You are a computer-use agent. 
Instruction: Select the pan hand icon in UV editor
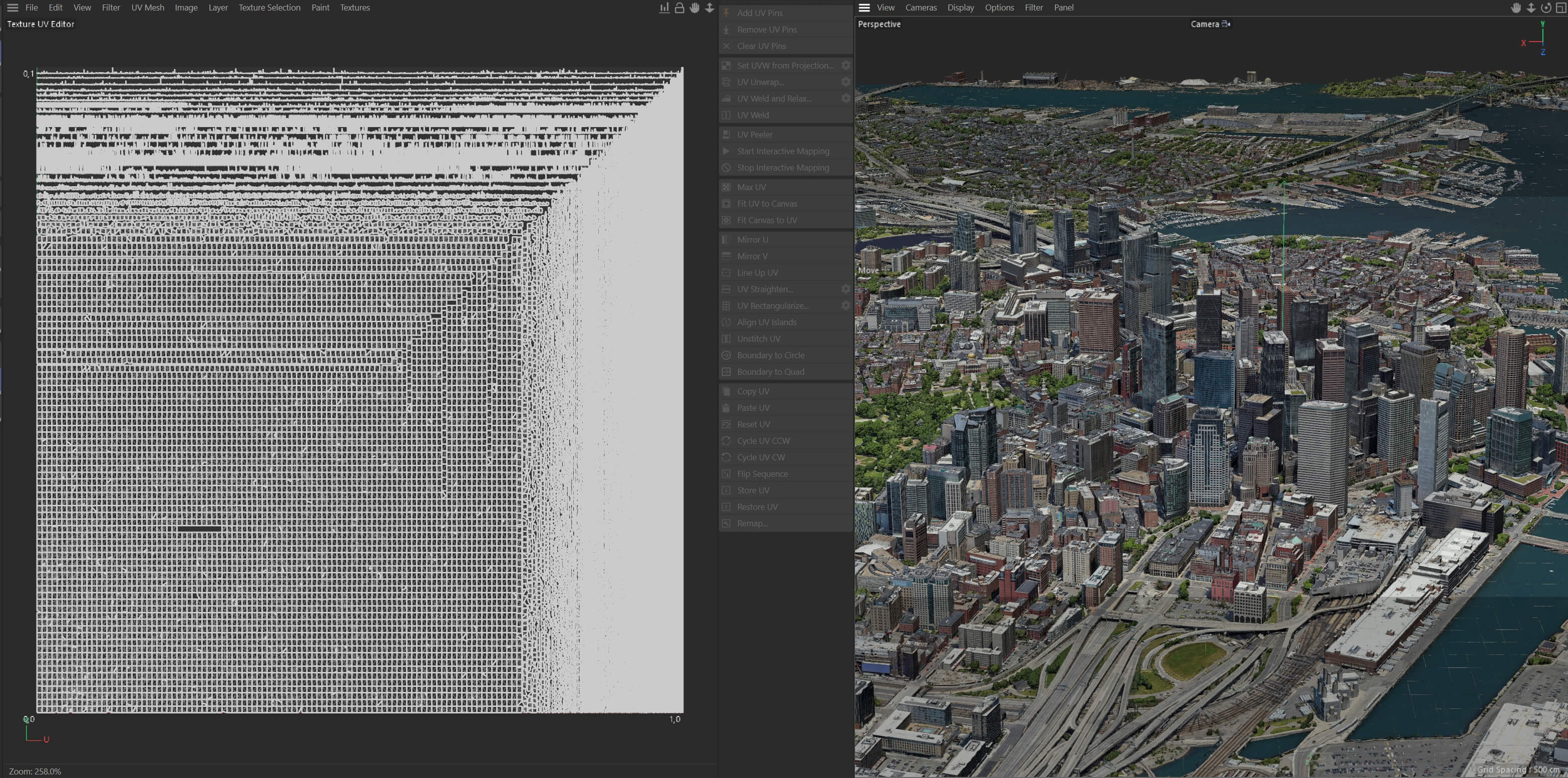tap(694, 8)
